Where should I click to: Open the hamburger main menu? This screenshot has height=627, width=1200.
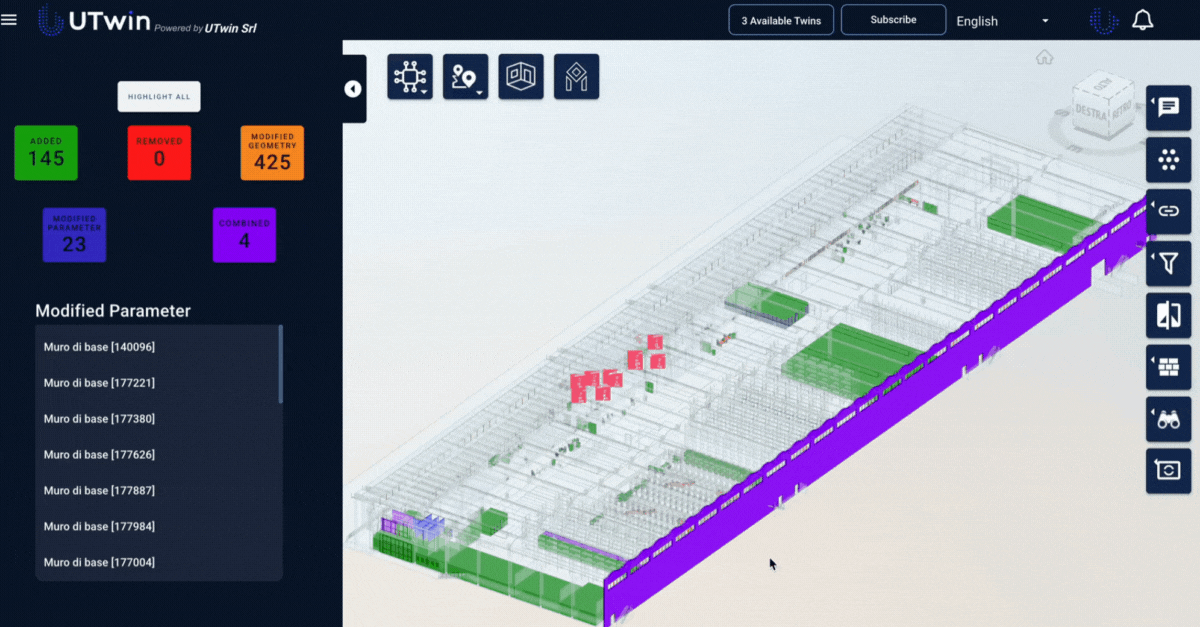click(10, 20)
